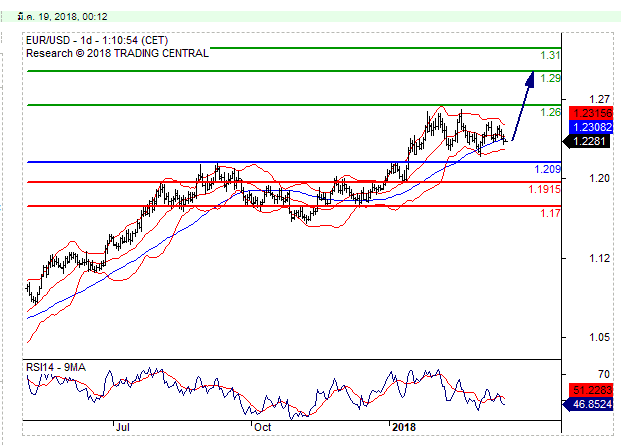This screenshot has height=447, width=621.
Task: Click the 1.20 price axis value
Action: pos(599,179)
